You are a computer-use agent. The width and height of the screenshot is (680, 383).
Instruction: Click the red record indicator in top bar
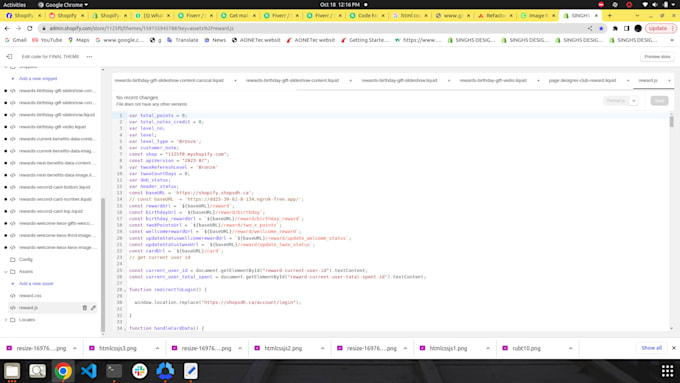coord(601,4)
